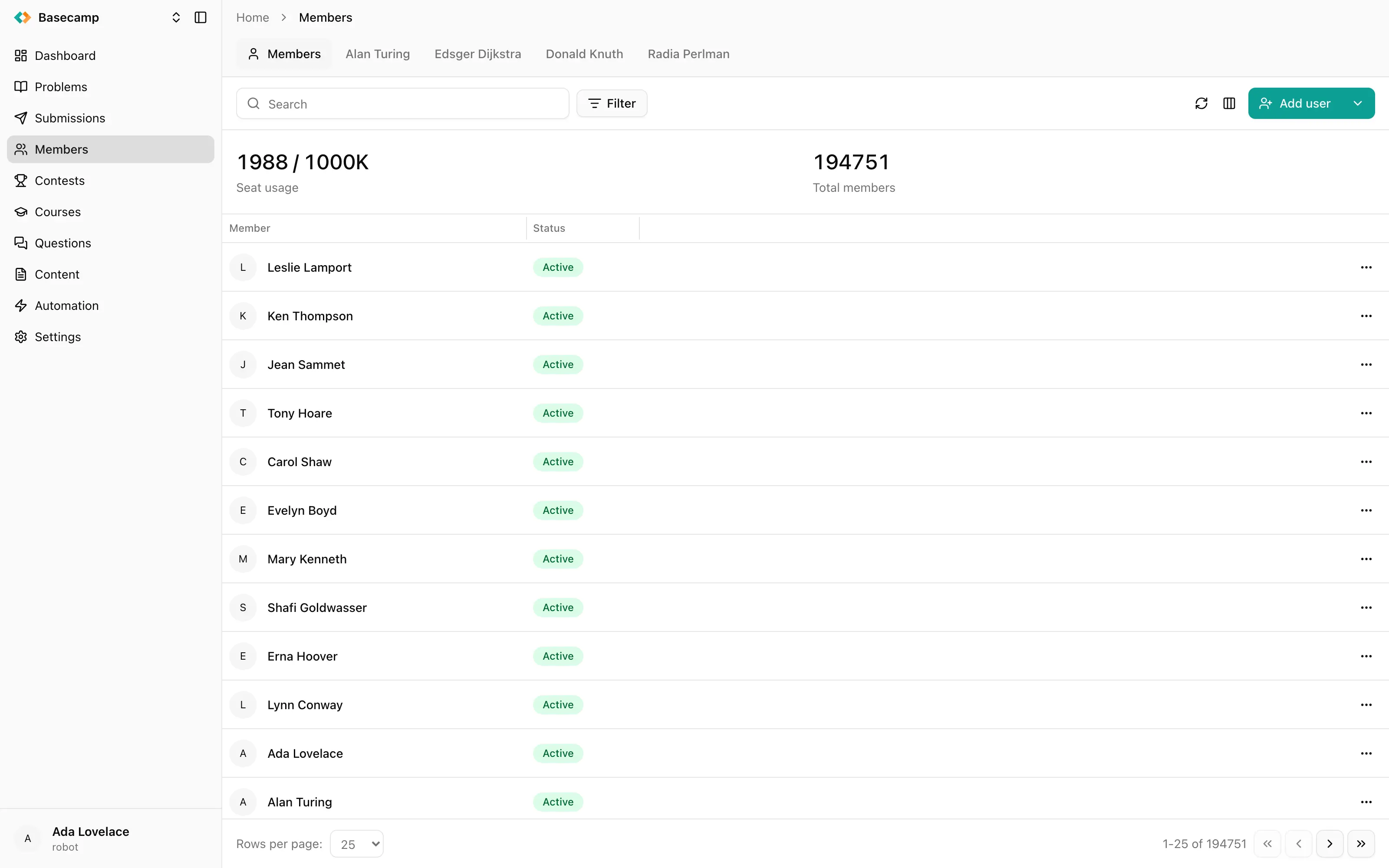
Task: Click the Carol Shaw member name
Action: [x=300, y=462]
